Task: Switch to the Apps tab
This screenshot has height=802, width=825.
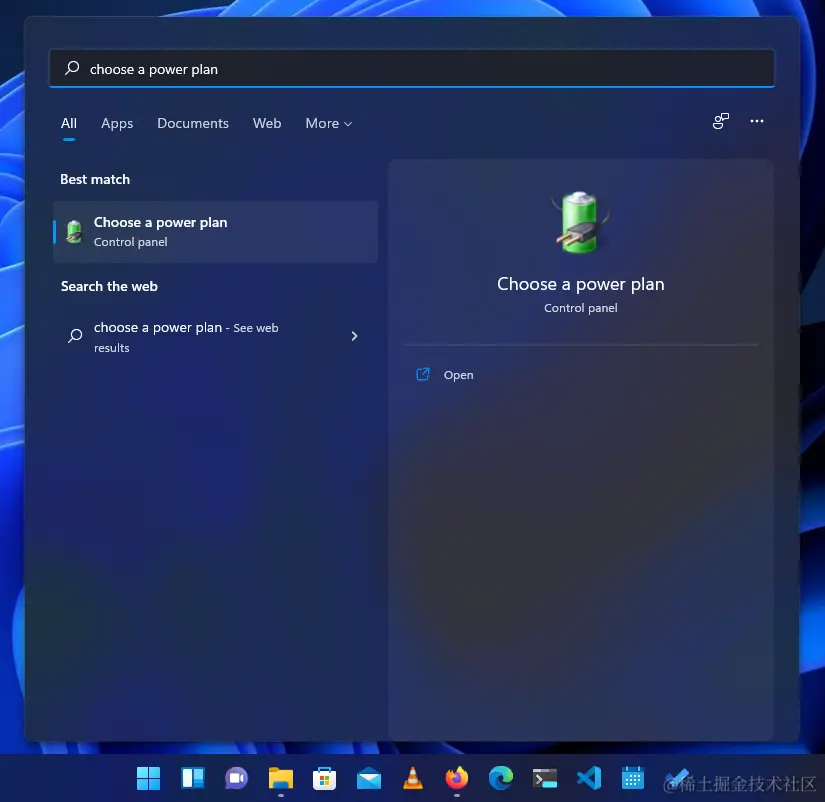Action: coord(117,123)
